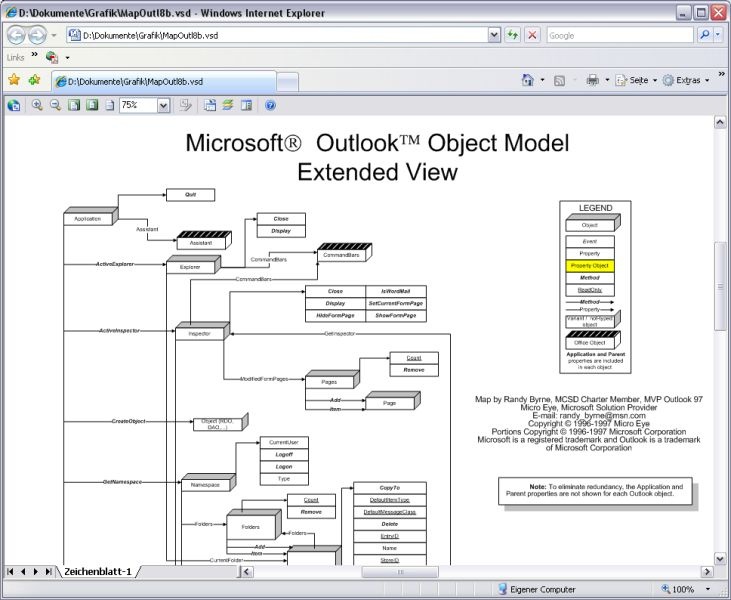Click the zoom out magnifier icon

pyautogui.click(x=55, y=105)
